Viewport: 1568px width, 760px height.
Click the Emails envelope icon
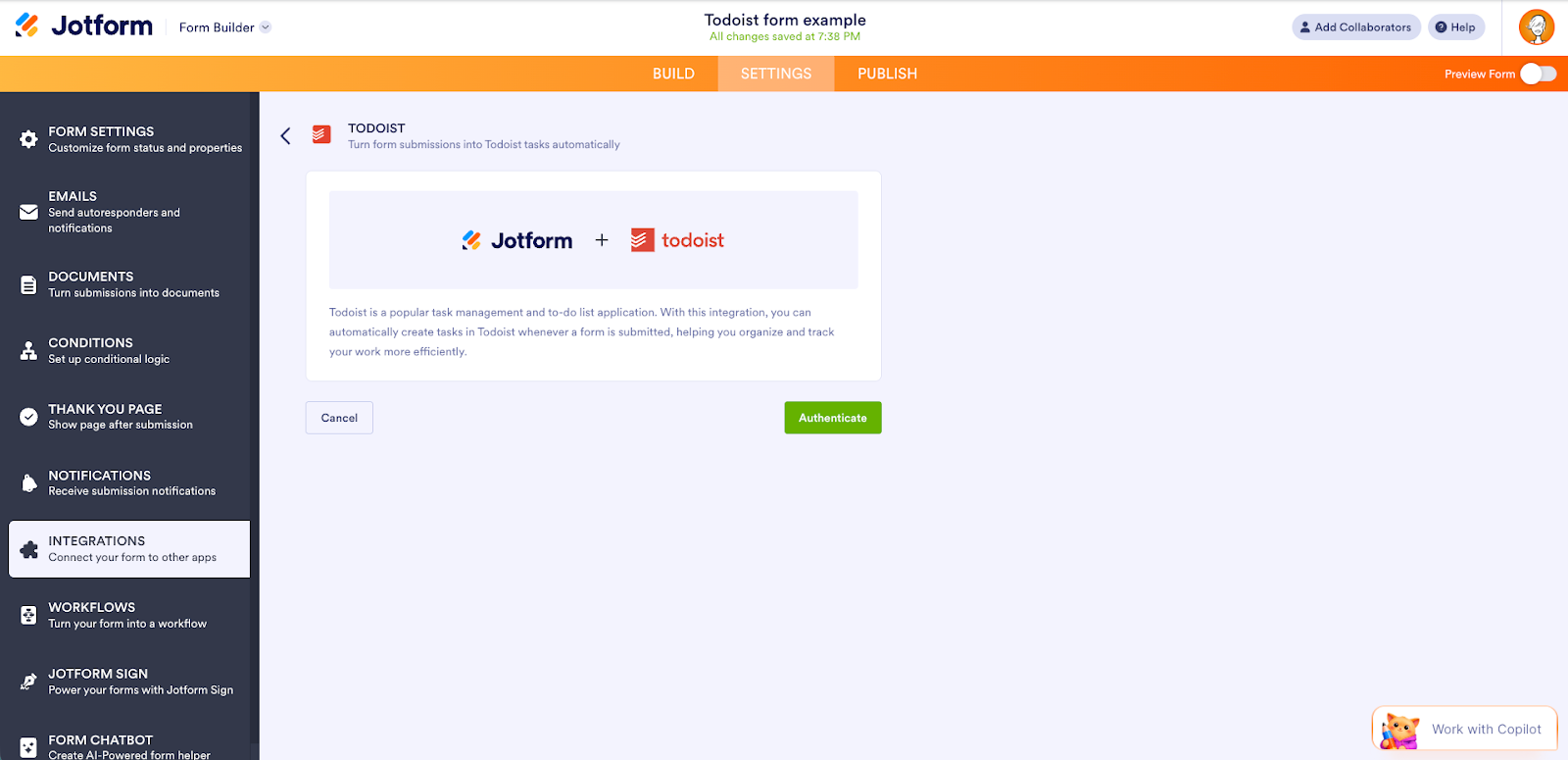tap(29, 212)
